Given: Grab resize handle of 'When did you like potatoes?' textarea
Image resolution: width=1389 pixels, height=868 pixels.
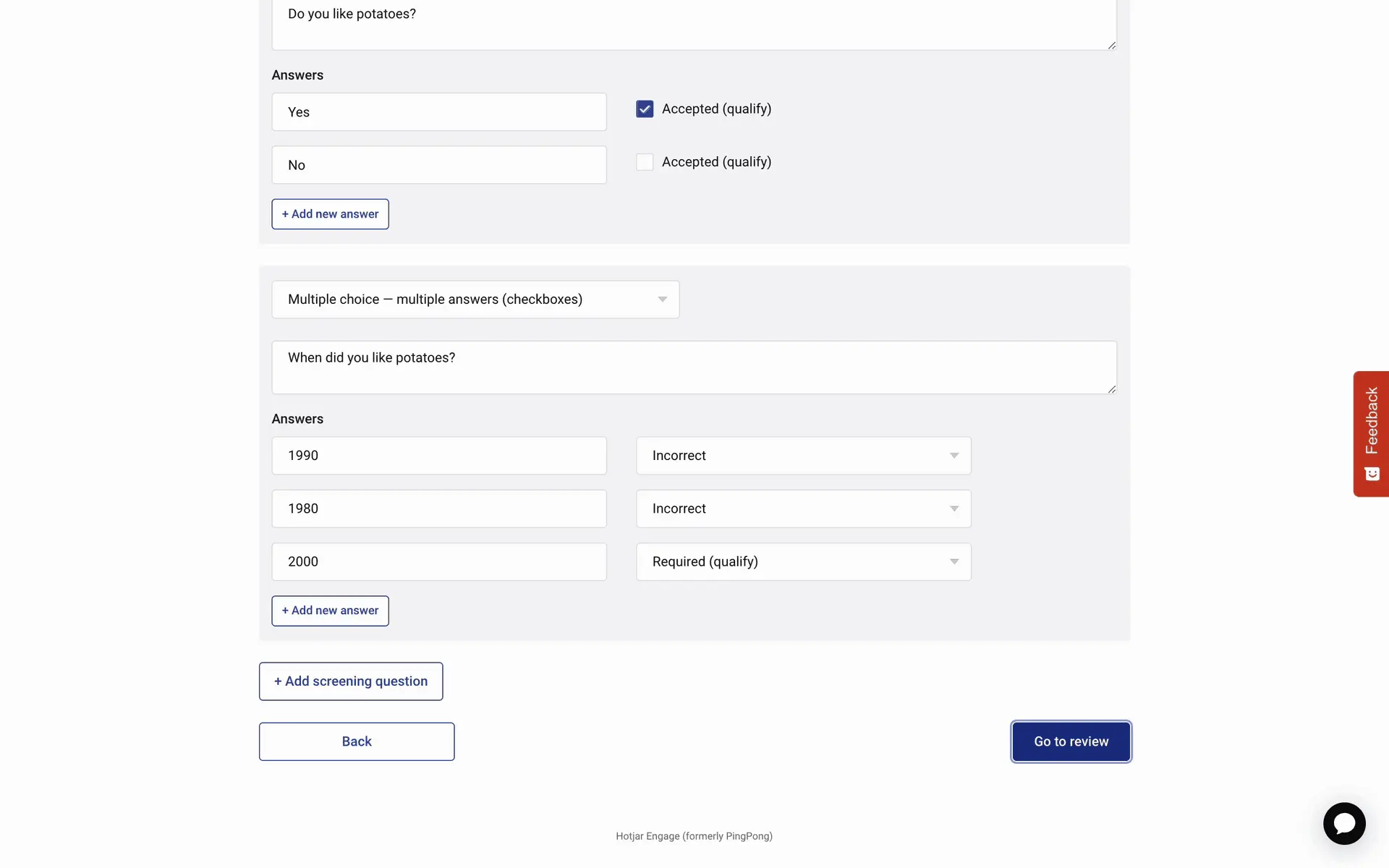Looking at the screenshot, I should point(1111,389).
